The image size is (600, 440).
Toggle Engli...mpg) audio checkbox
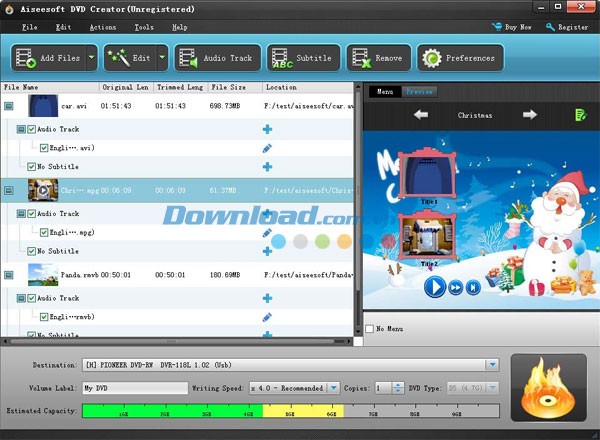44,233
